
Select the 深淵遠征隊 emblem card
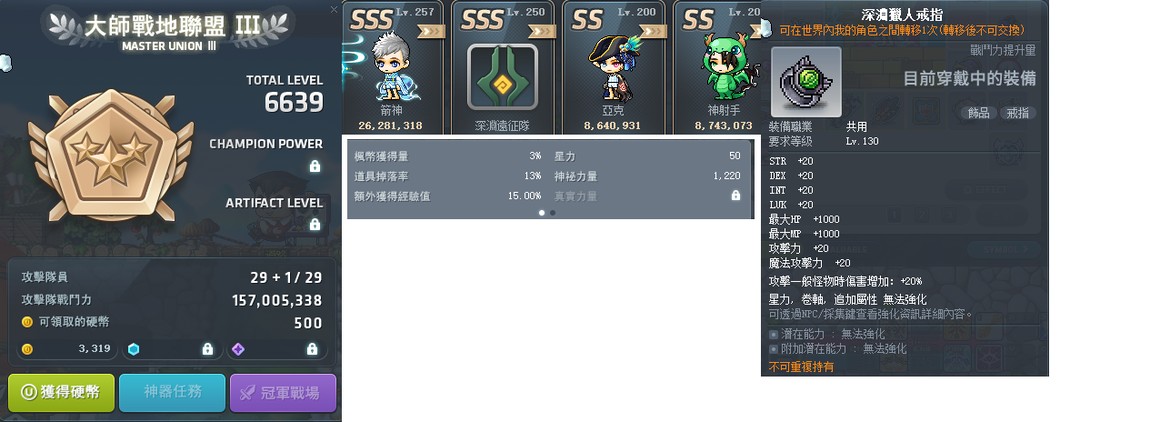(502, 67)
